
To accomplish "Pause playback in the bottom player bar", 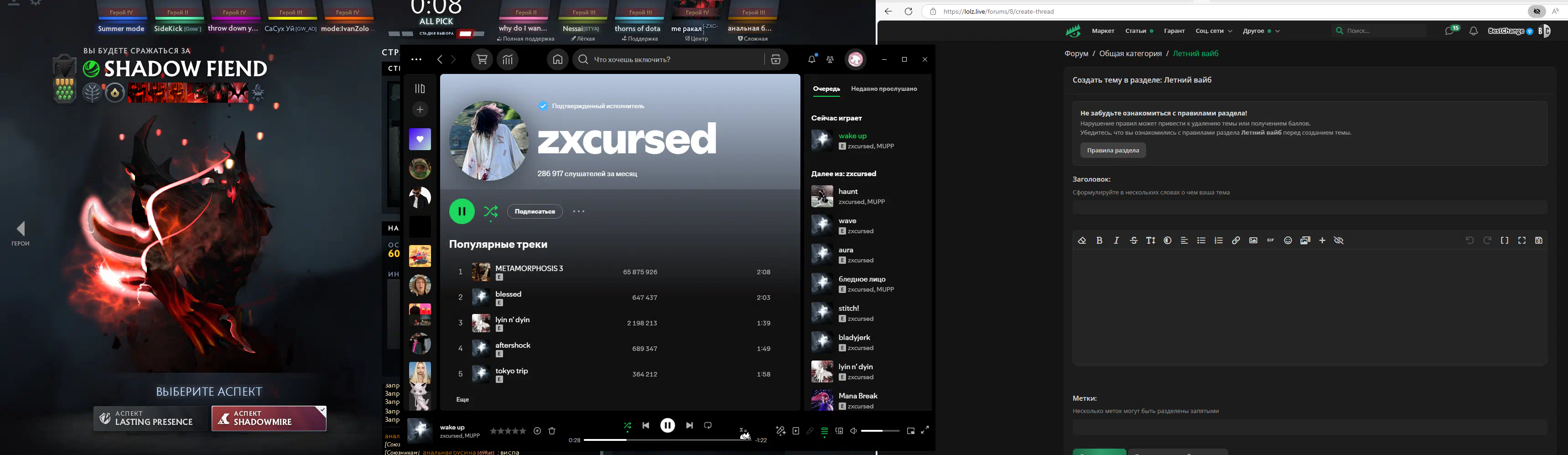I will (x=668, y=425).
